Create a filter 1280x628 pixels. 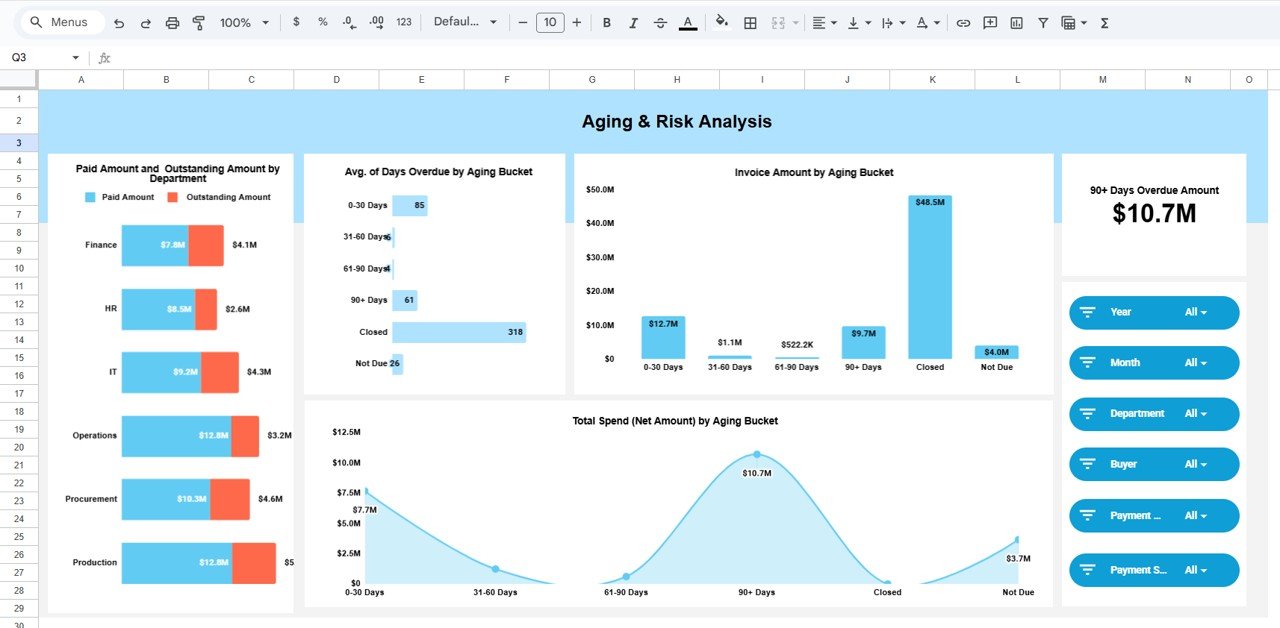(1041, 21)
